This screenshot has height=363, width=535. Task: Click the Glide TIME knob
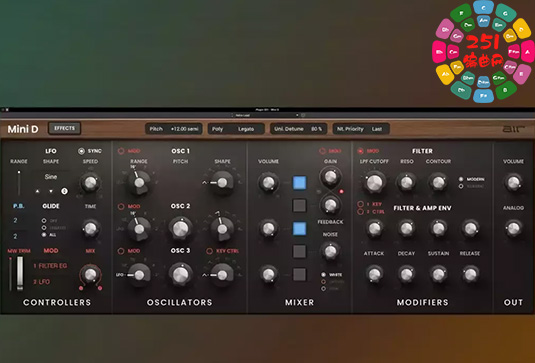[x=90, y=229]
